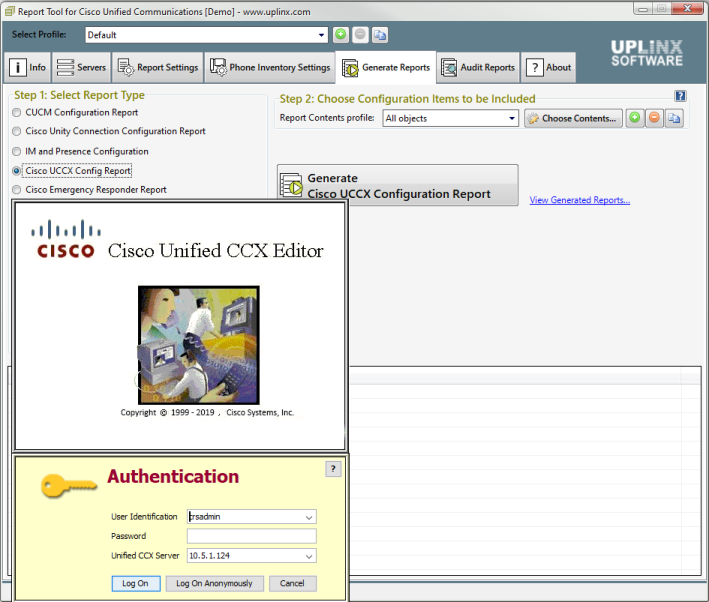Click the 'Report Contents profile:' label
Screen dimensions: 709x602
pos(327,118)
